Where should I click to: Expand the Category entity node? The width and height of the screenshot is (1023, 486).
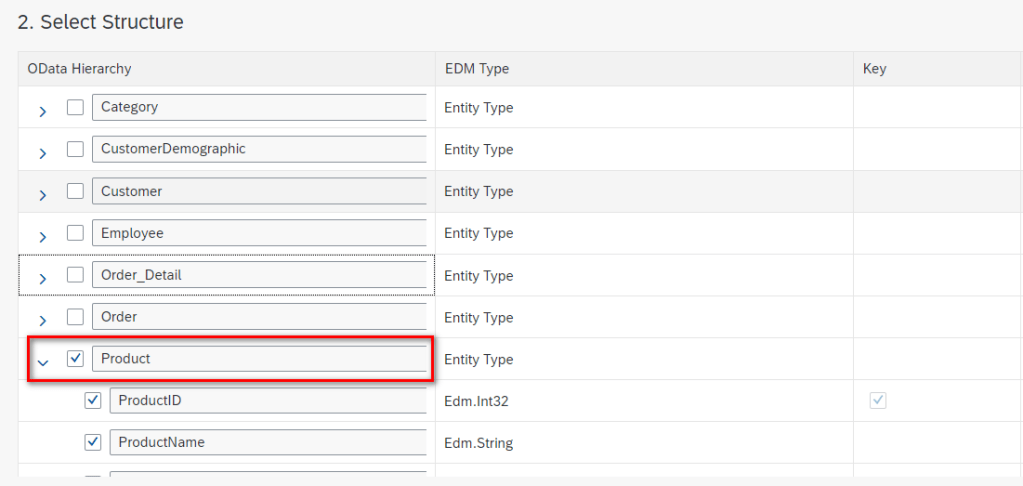click(x=42, y=111)
